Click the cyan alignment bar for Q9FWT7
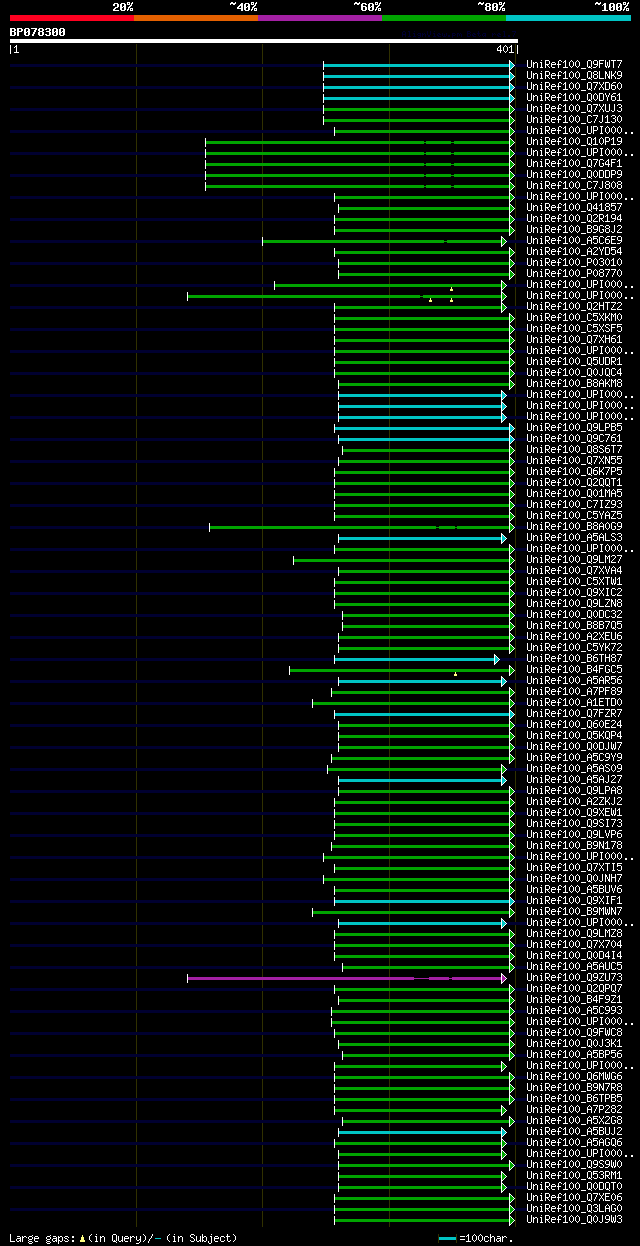 click(419, 65)
